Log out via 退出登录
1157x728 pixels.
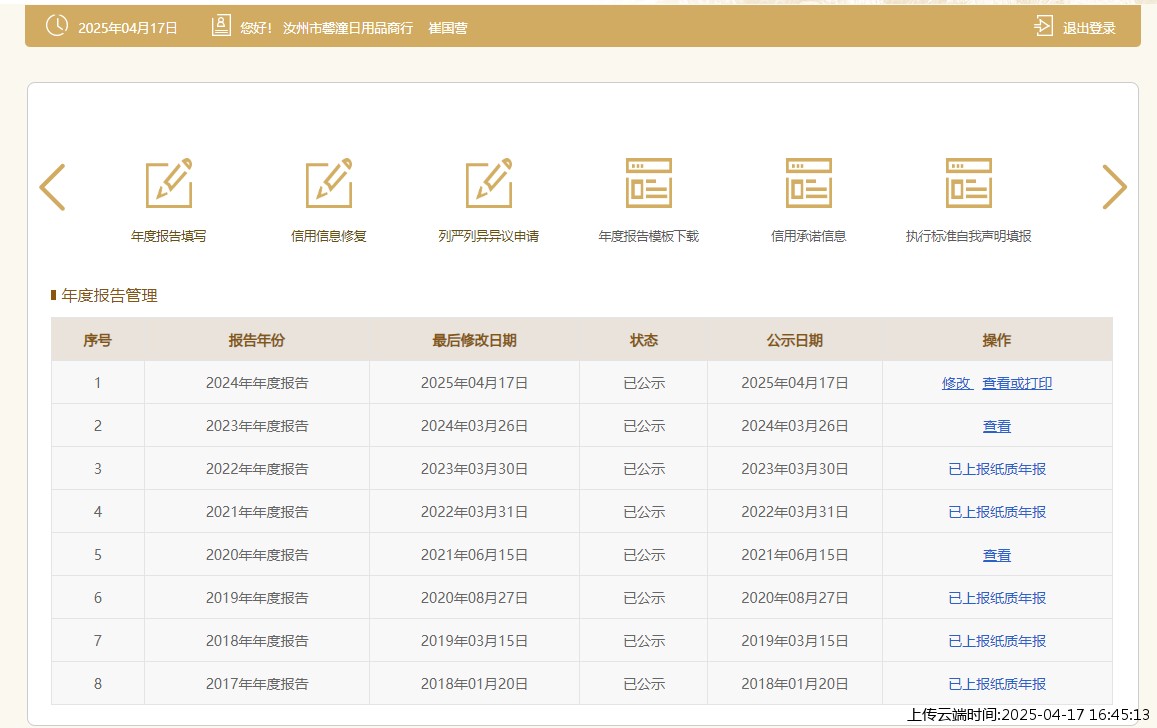[1089, 28]
